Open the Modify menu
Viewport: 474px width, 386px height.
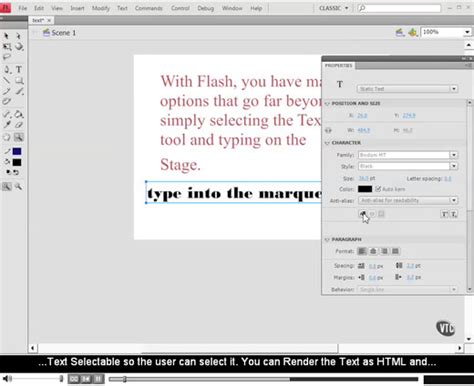coord(101,8)
